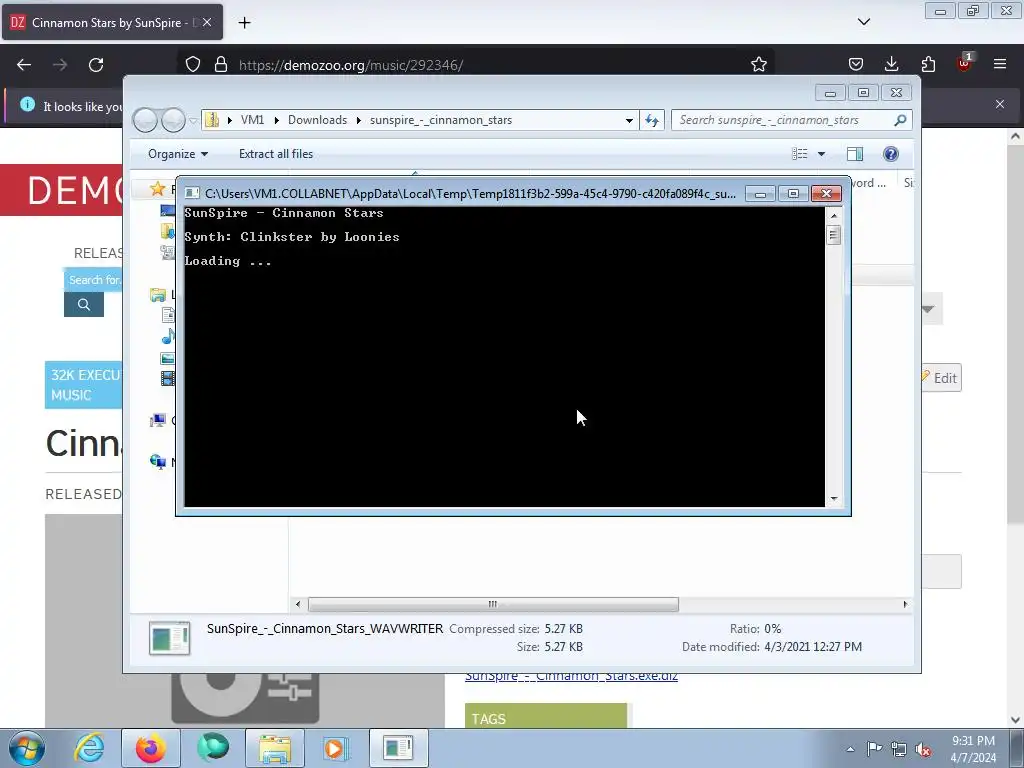
Task: Open Firefox downloads panel
Action: pyautogui.click(x=891, y=65)
